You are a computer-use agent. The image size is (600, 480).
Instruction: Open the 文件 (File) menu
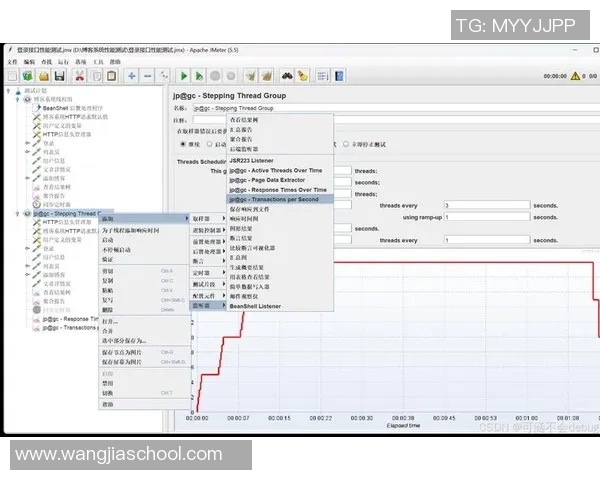point(13,61)
